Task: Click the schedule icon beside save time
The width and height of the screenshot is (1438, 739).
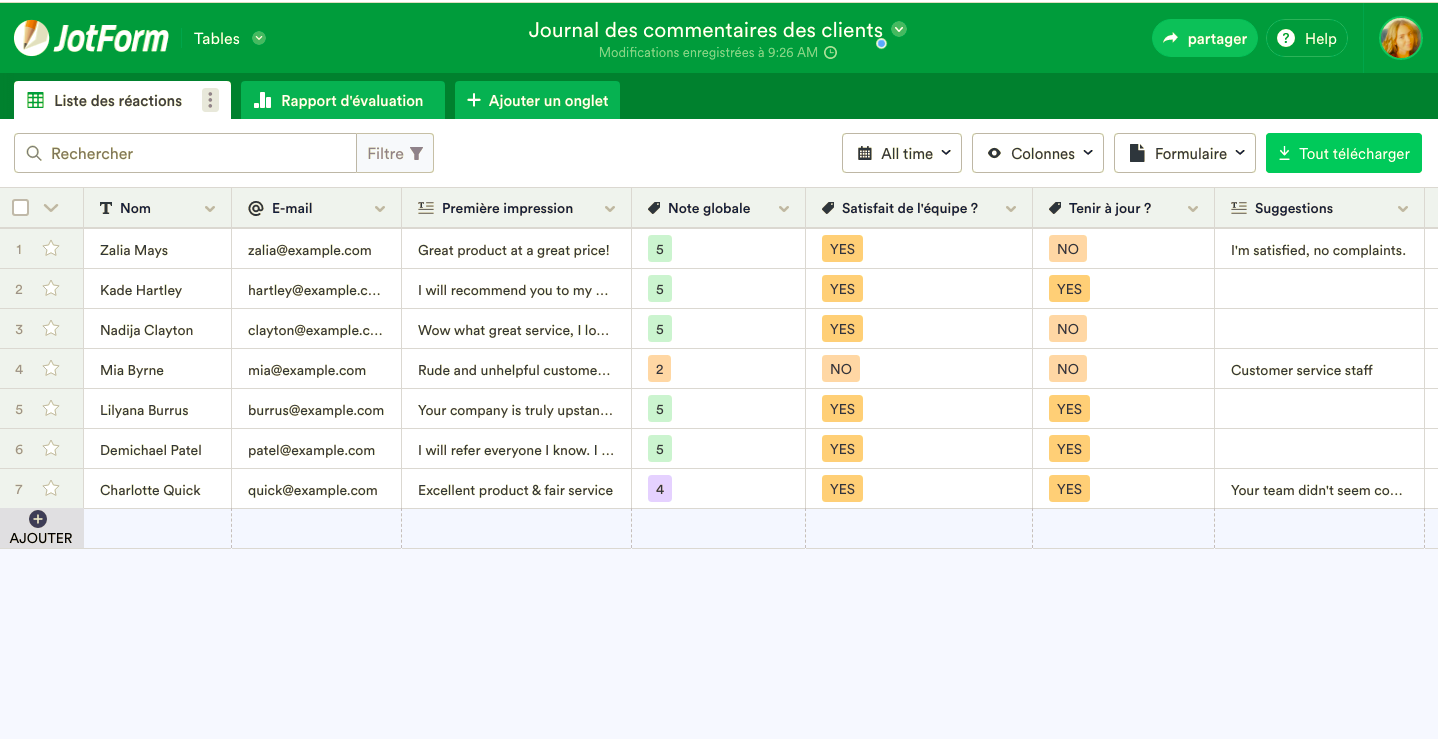Action: [830, 53]
